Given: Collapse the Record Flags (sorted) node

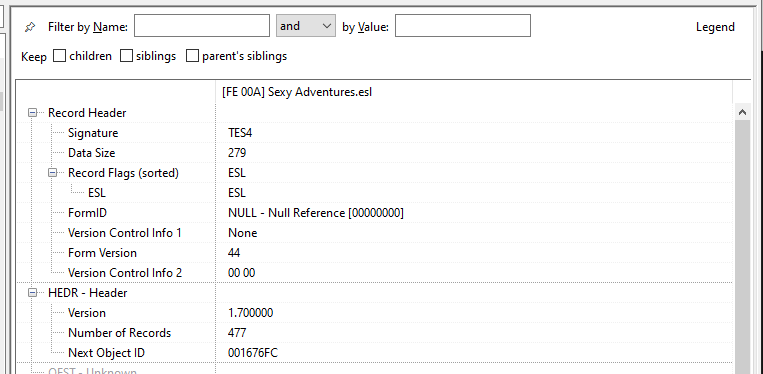Looking at the screenshot, I should point(53,173).
